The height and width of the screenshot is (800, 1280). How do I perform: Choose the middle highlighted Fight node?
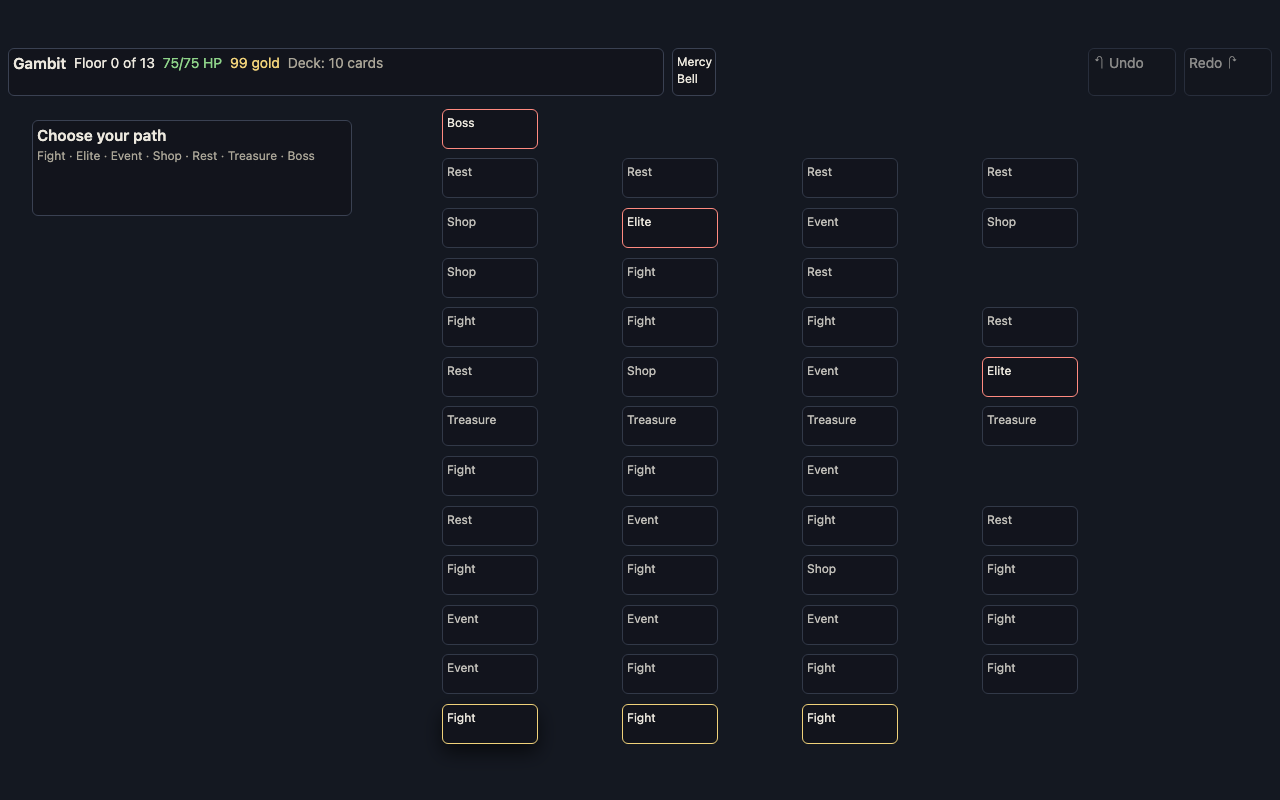tap(670, 724)
